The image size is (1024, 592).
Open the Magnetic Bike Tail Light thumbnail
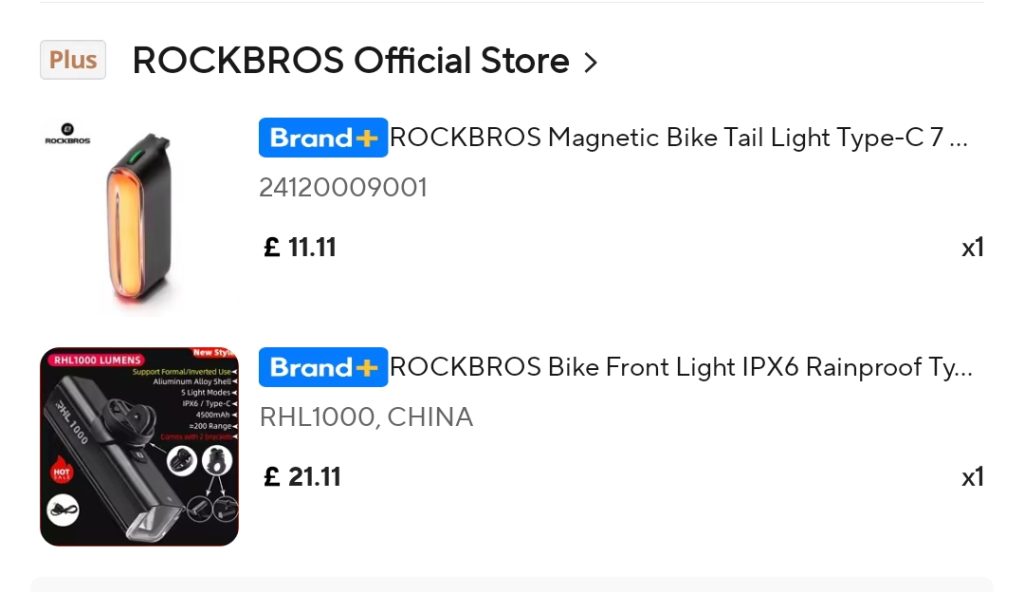pos(139,218)
